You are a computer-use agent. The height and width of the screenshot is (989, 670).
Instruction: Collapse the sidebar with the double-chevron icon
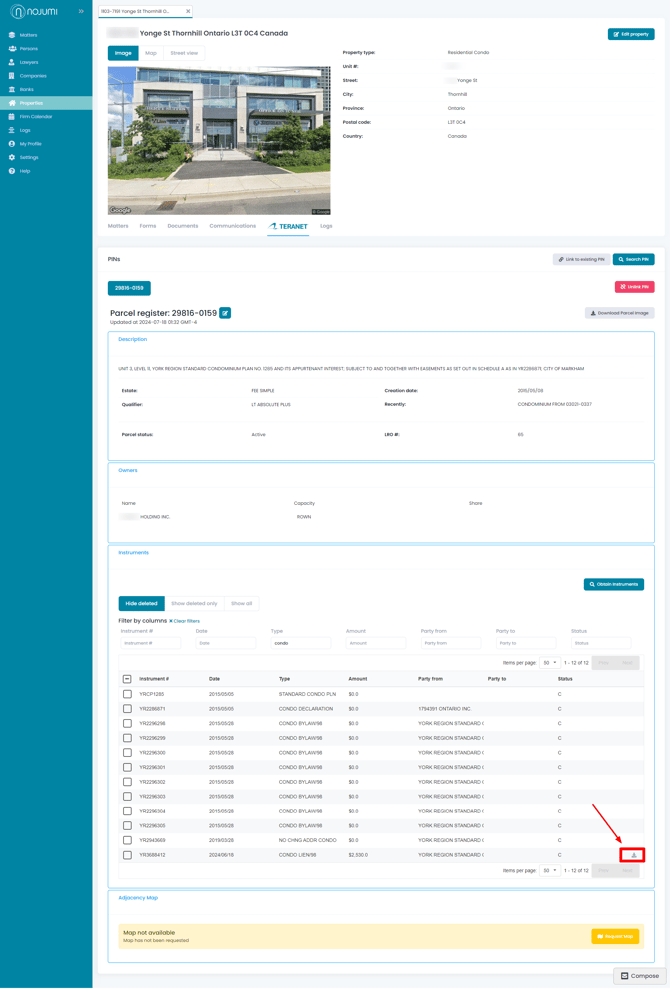[81, 11]
